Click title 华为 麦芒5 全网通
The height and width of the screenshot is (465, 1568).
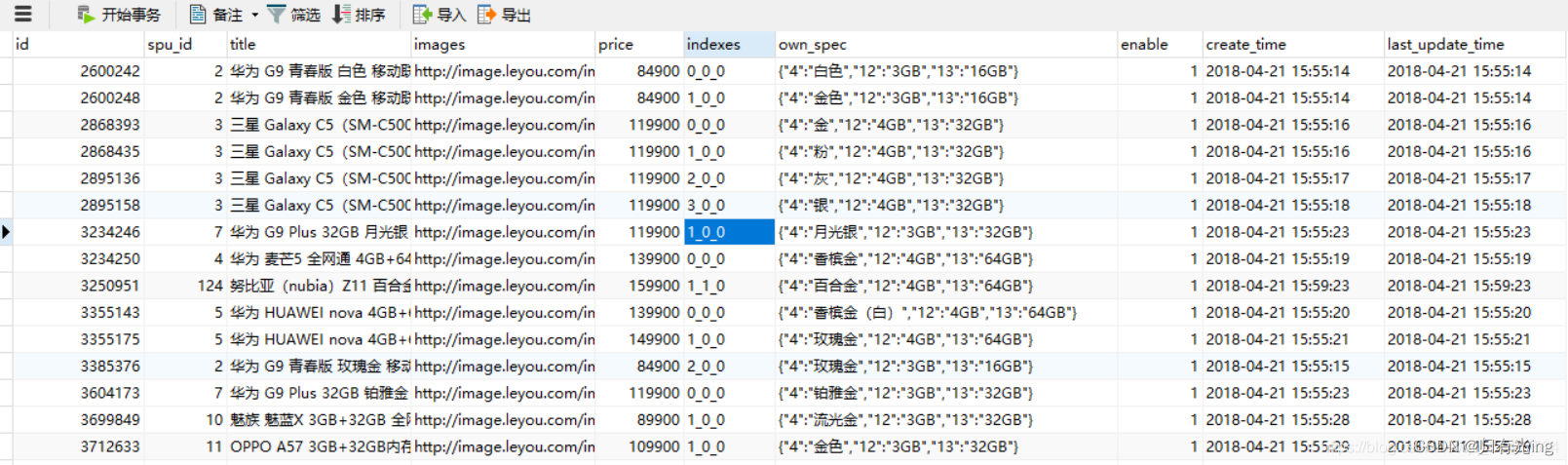(x=319, y=258)
